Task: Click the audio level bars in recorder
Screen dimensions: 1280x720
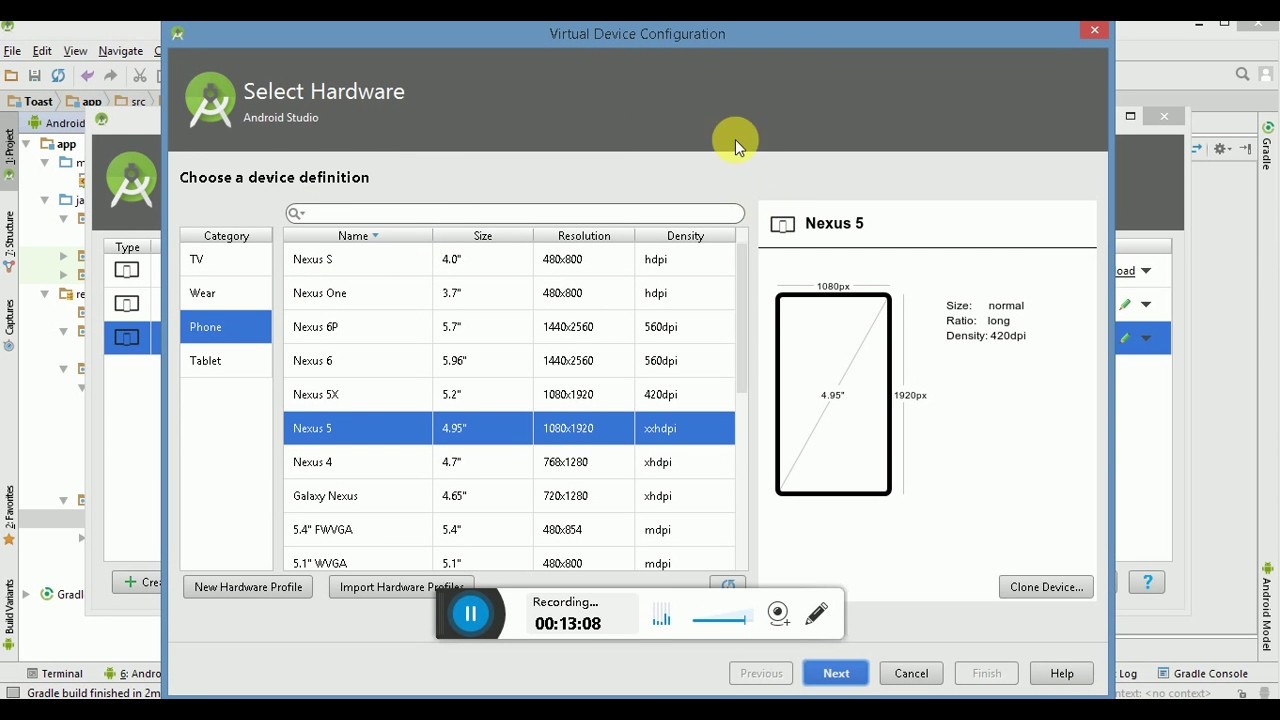Action: pyautogui.click(x=661, y=614)
